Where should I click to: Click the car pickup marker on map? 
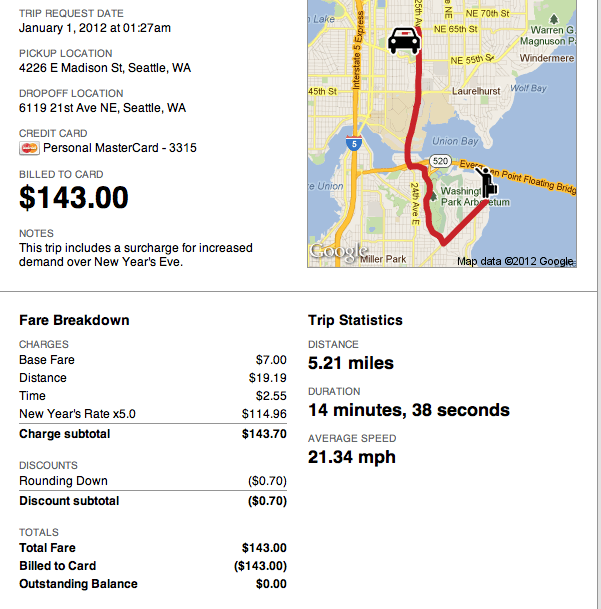[402, 40]
